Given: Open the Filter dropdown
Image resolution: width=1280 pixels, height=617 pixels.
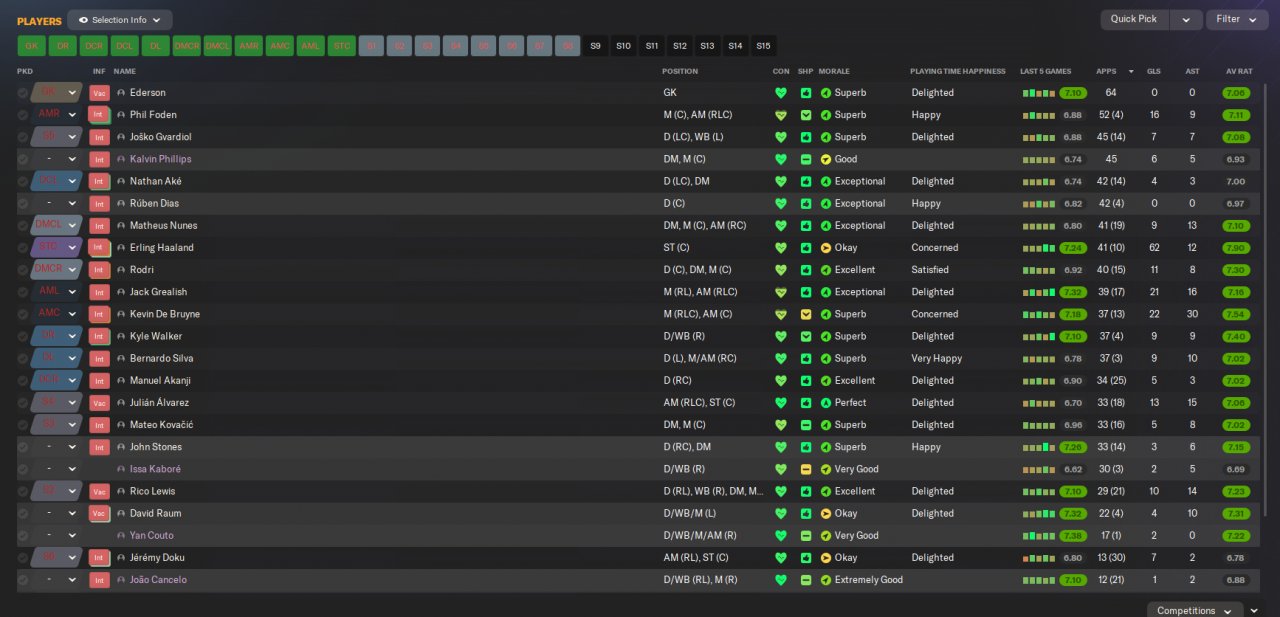Looking at the screenshot, I should (x=1237, y=19).
